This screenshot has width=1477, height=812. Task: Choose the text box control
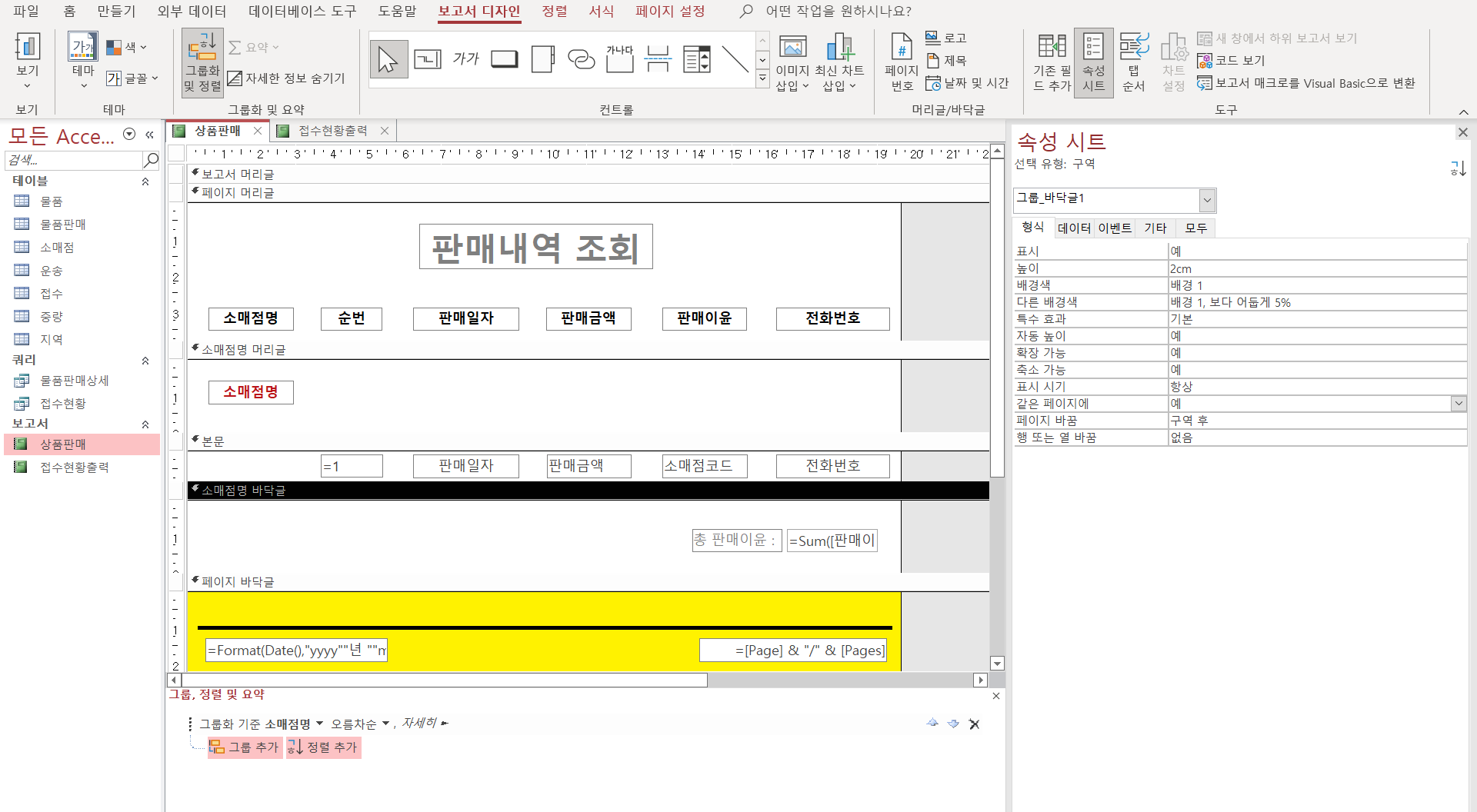pyautogui.click(x=427, y=59)
